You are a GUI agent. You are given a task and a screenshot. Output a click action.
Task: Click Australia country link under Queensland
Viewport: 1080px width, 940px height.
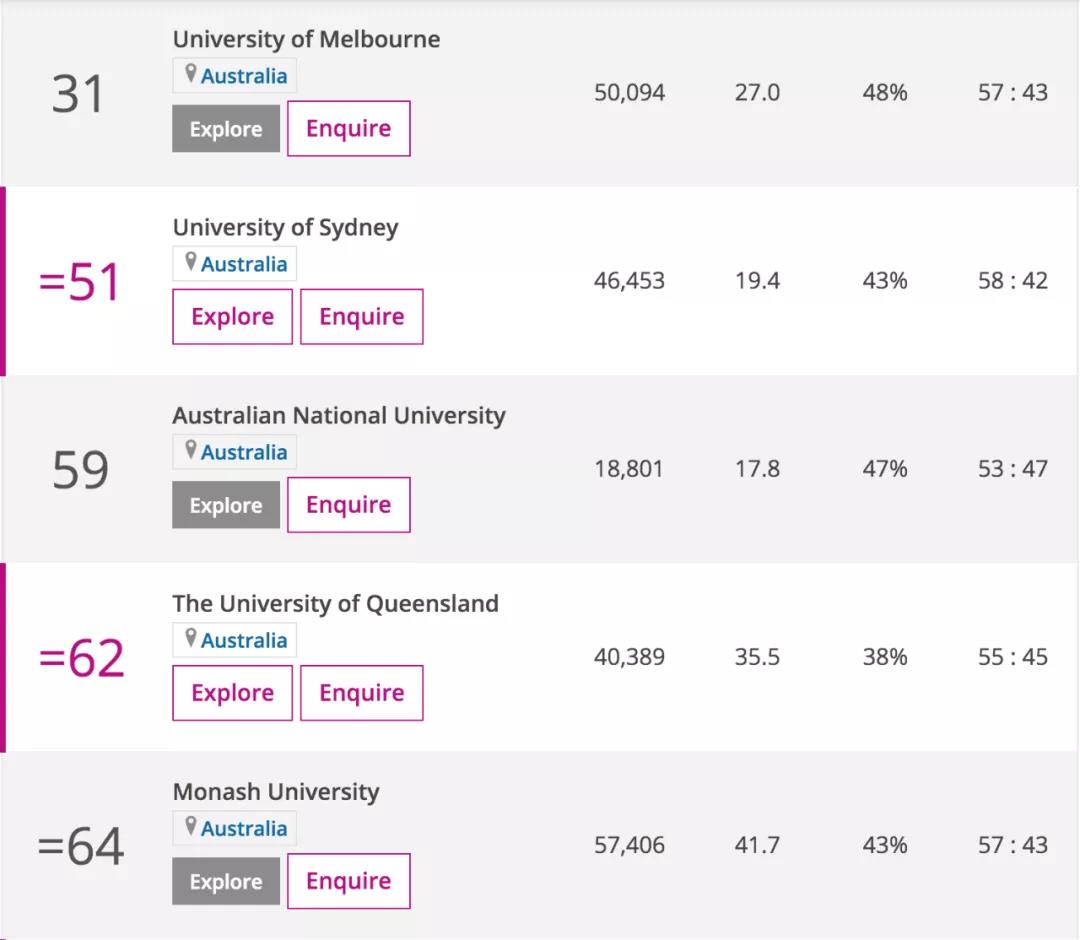(x=244, y=640)
